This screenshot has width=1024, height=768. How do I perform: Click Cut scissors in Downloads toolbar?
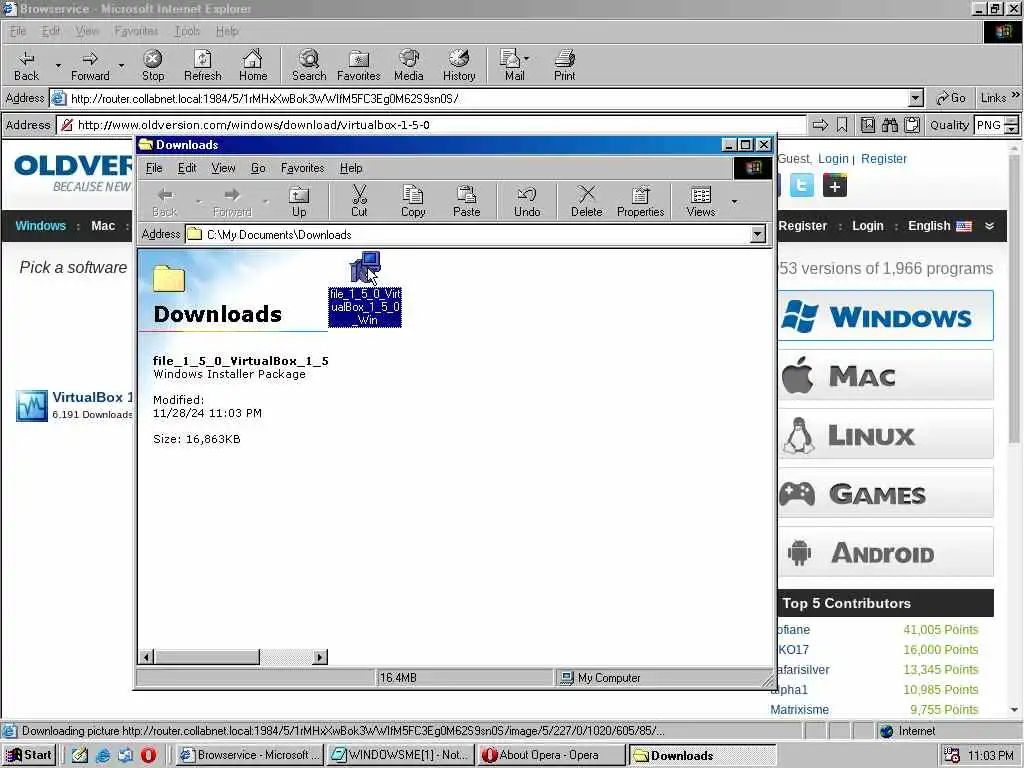[359, 201]
